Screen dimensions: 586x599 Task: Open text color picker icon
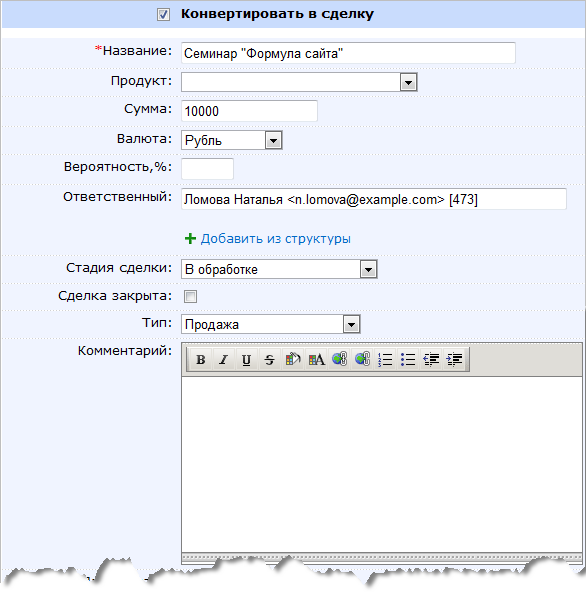pyautogui.click(x=316, y=359)
